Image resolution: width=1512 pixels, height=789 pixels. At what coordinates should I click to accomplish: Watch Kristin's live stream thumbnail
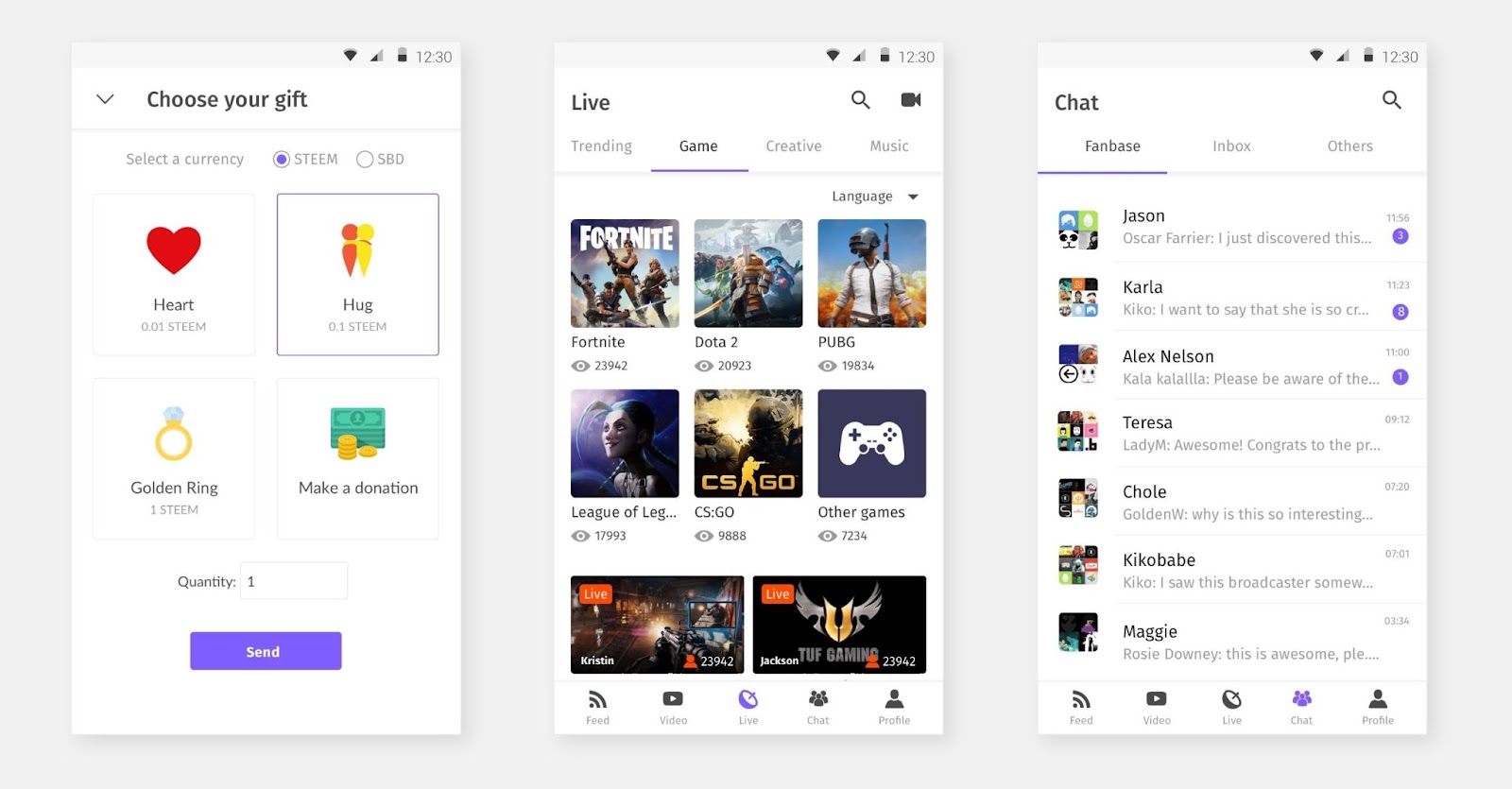pos(657,625)
